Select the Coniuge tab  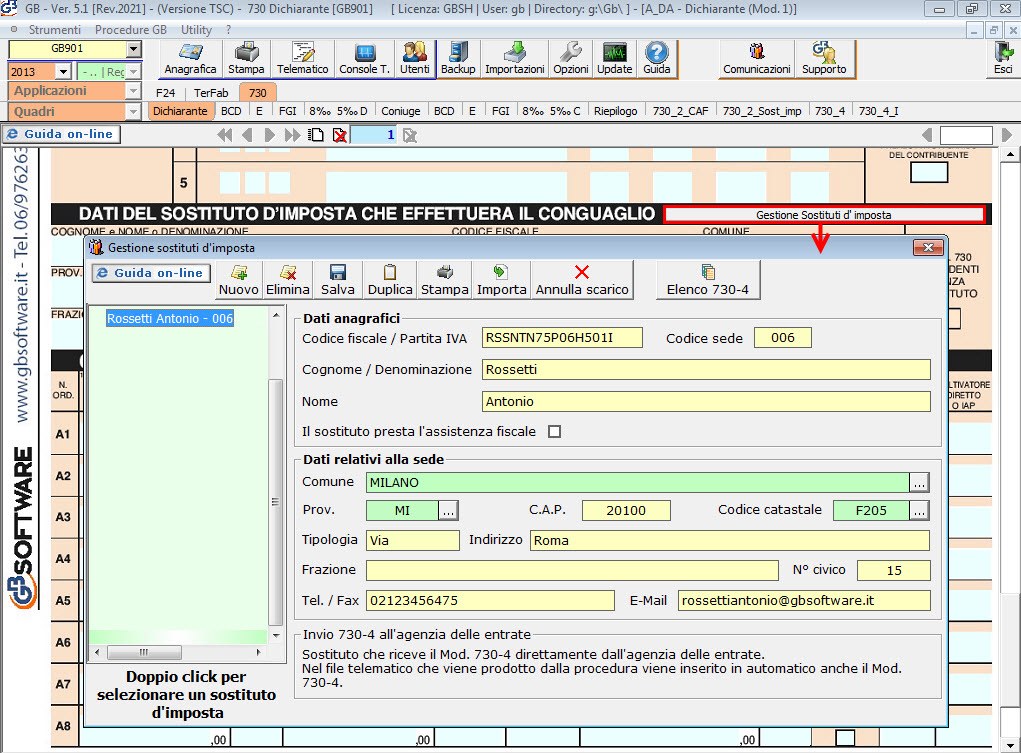(x=400, y=111)
